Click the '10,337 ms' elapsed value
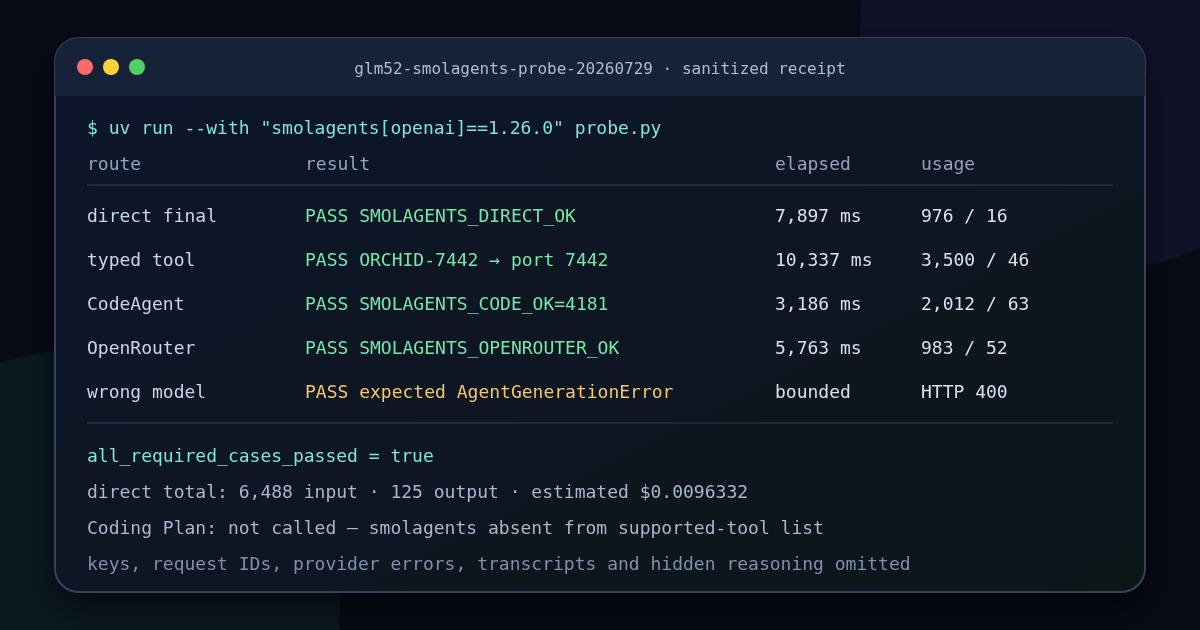This screenshot has width=1200, height=630. pyautogui.click(x=824, y=260)
